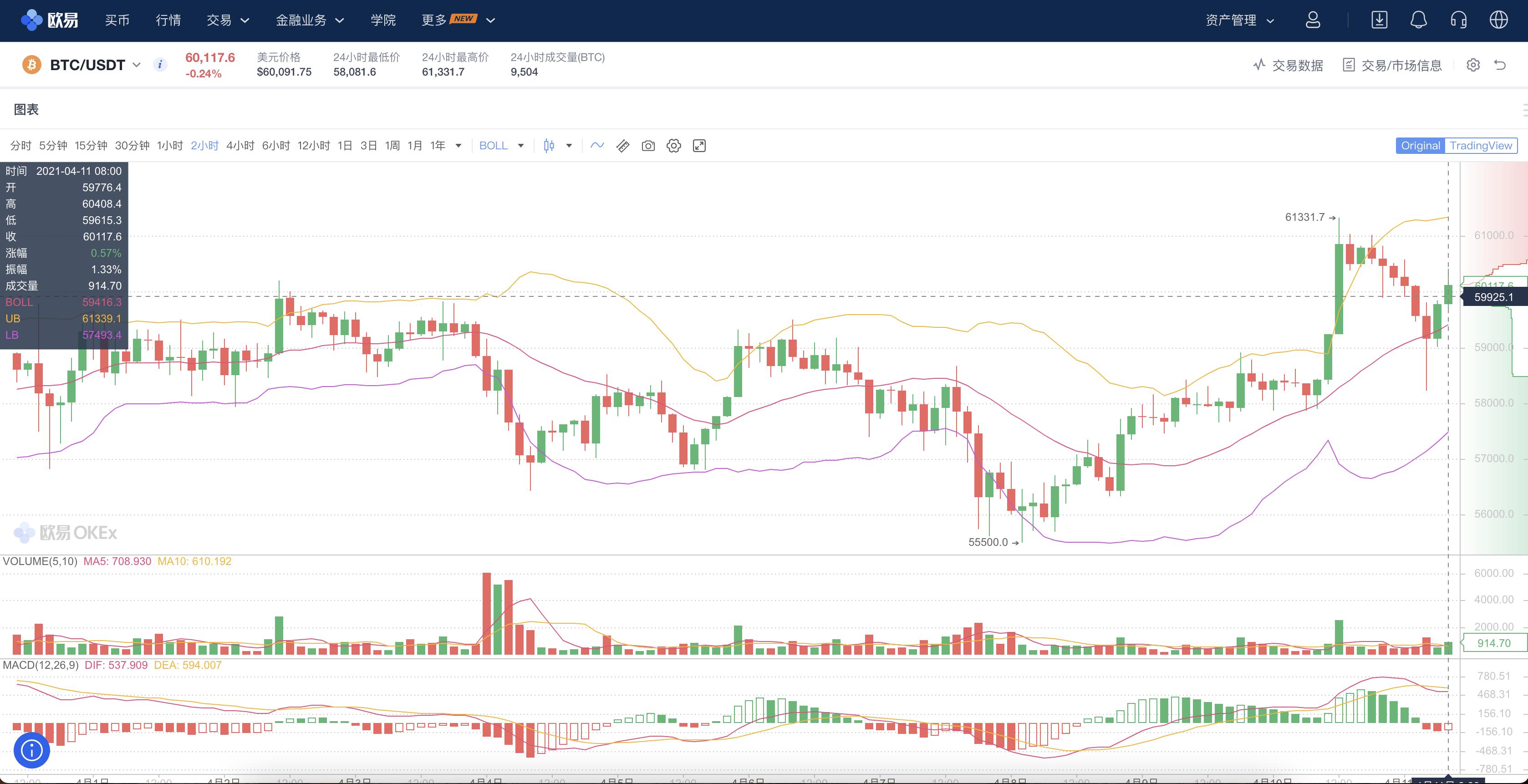This screenshot has height=784, width=1528.
Task: Click the 60,117.6 last price
Action: coord(210,57)
